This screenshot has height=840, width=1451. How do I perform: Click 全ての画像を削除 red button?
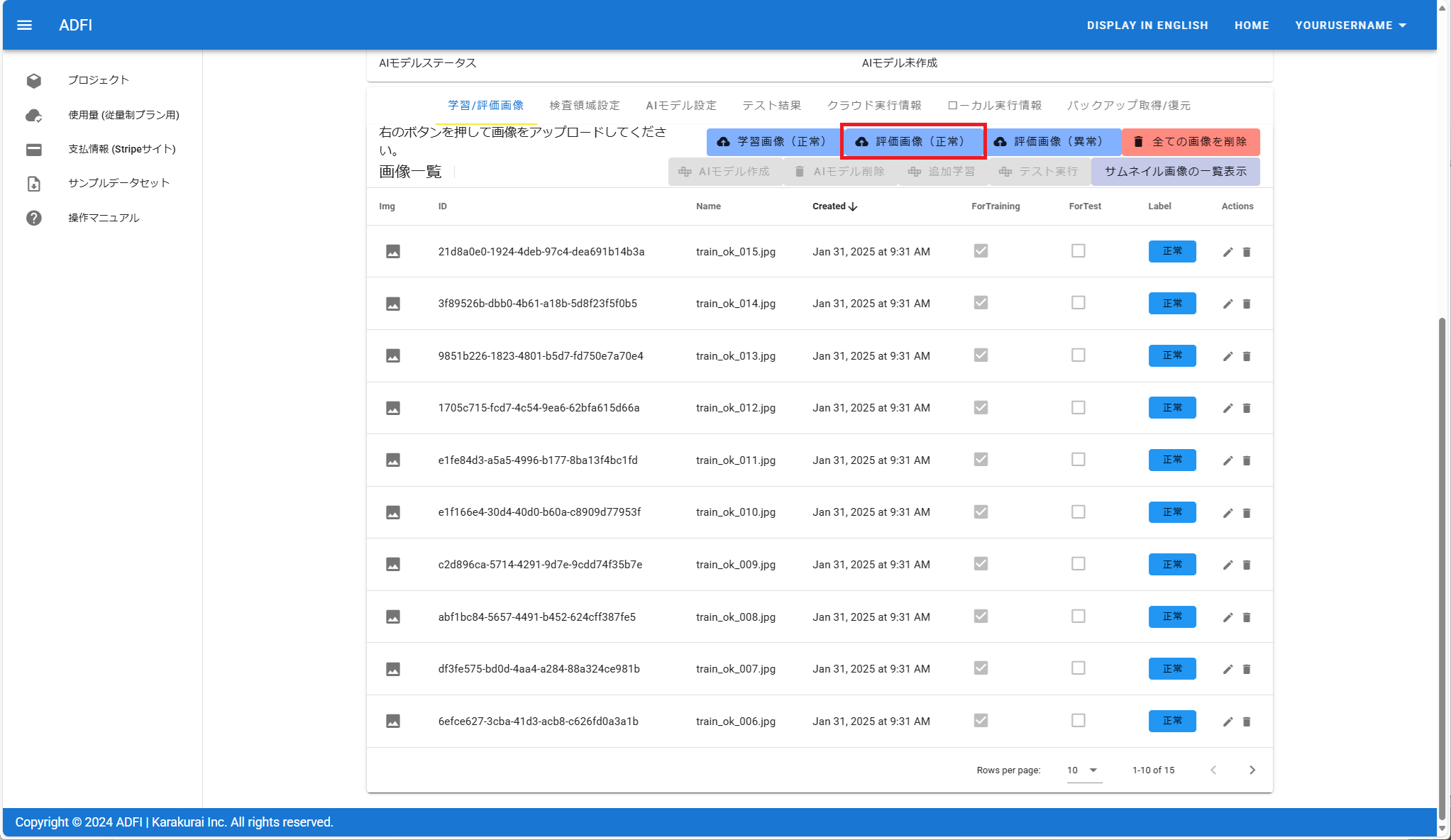click(x=1191, y=142)
